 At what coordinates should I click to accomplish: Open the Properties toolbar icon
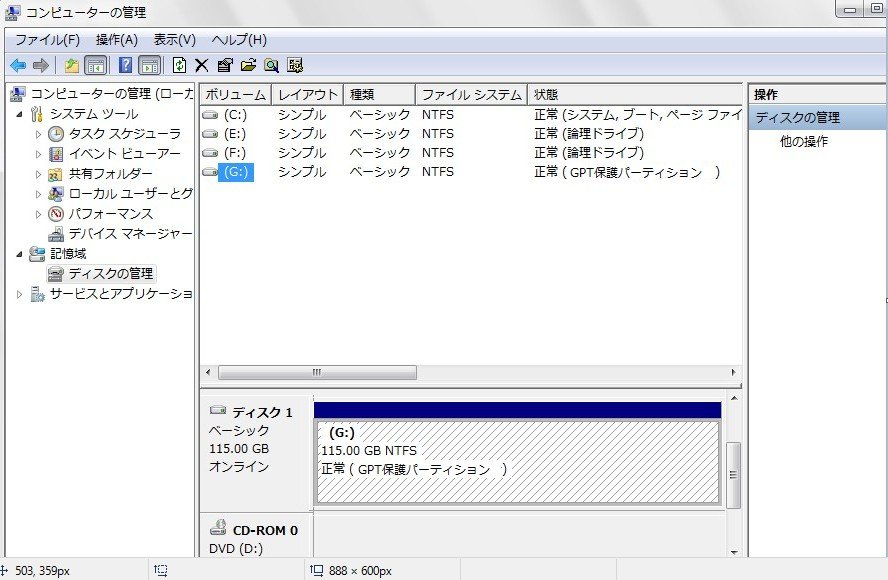[225, 66]
